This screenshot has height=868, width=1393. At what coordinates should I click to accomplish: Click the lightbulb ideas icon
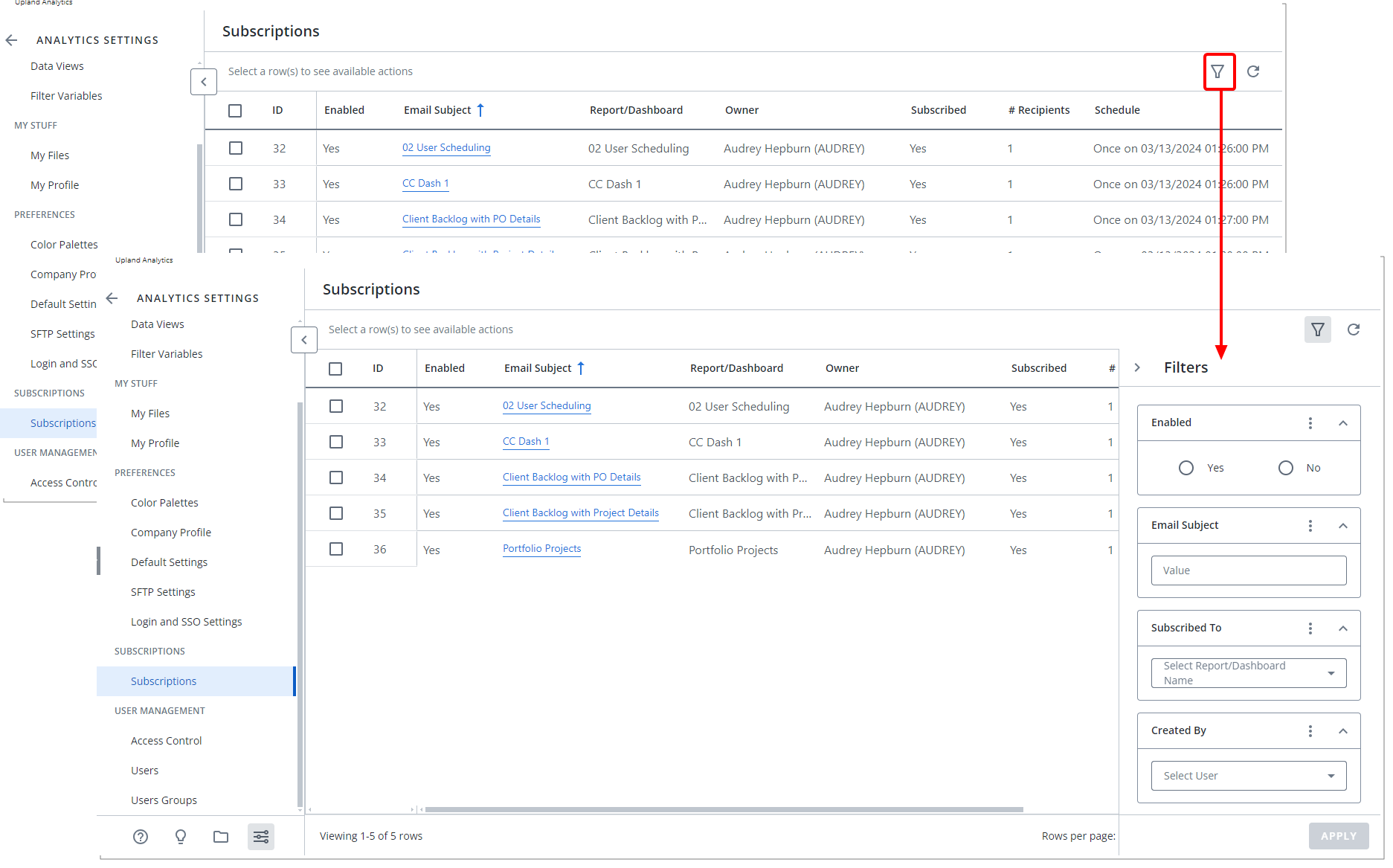180,836
